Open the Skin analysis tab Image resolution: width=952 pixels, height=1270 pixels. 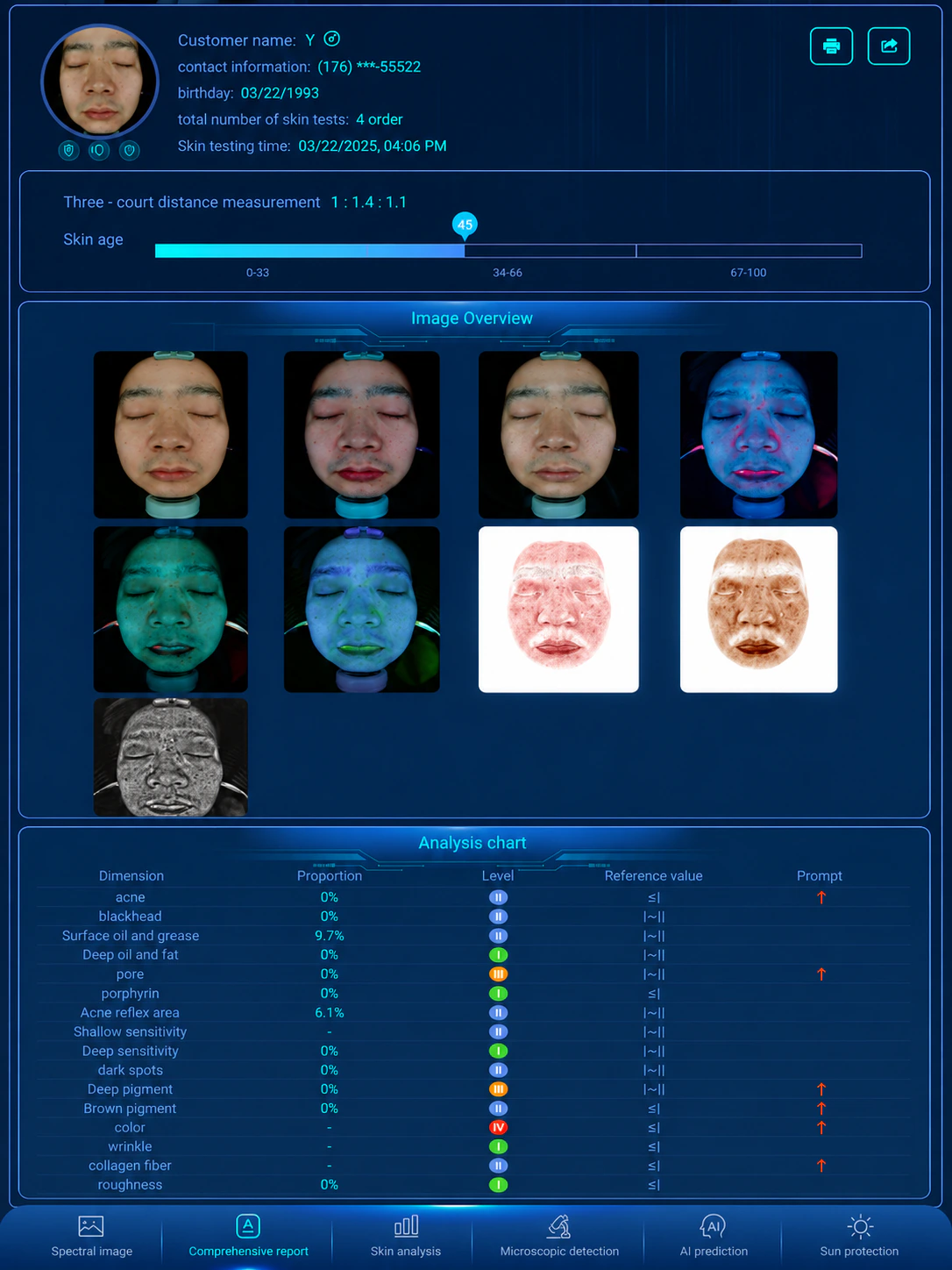click(406, 1237)
